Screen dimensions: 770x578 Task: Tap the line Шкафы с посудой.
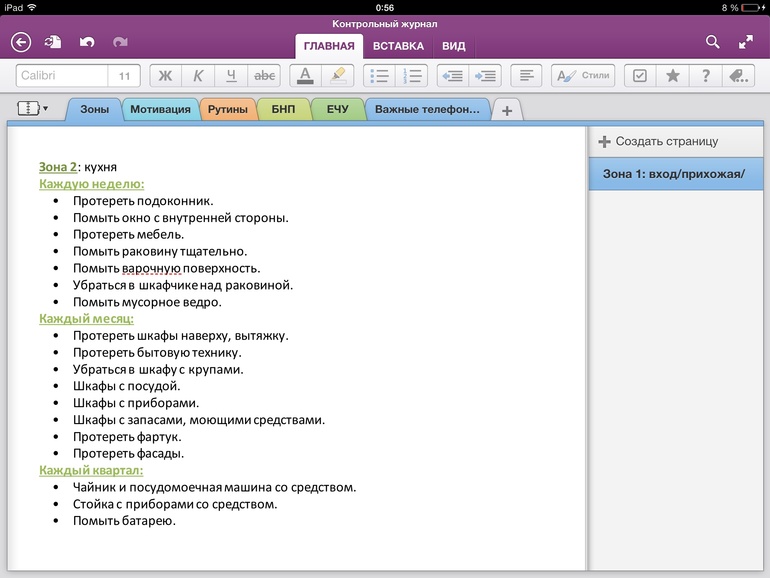pos(127,386)
